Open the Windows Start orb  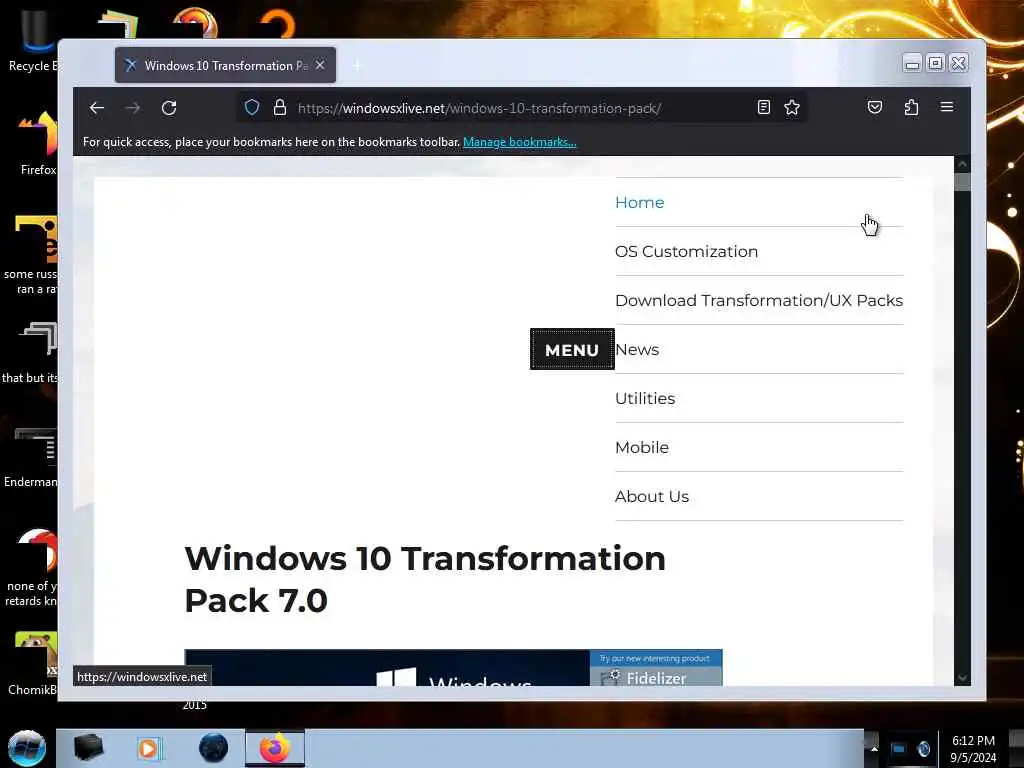coord(27,748)
